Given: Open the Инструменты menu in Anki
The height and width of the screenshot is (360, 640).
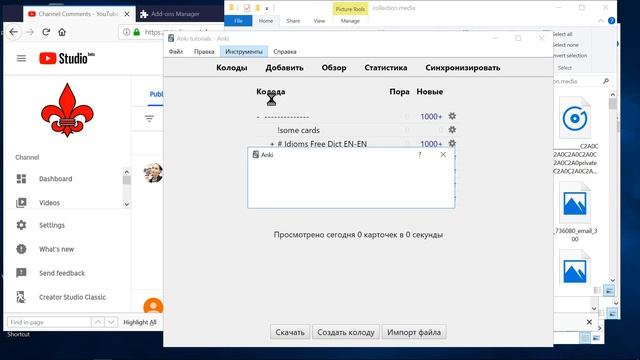Looking at the screenshot, I should (244, 52).
